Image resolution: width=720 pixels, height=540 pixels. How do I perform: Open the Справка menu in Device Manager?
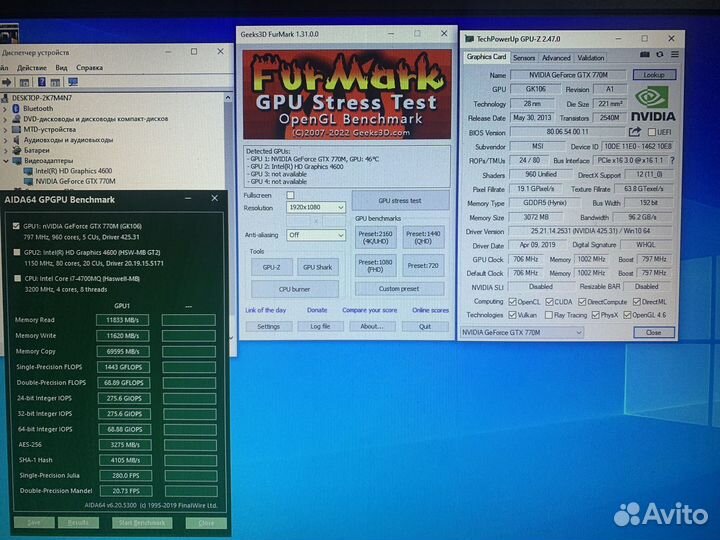click(x=89, y=68)
